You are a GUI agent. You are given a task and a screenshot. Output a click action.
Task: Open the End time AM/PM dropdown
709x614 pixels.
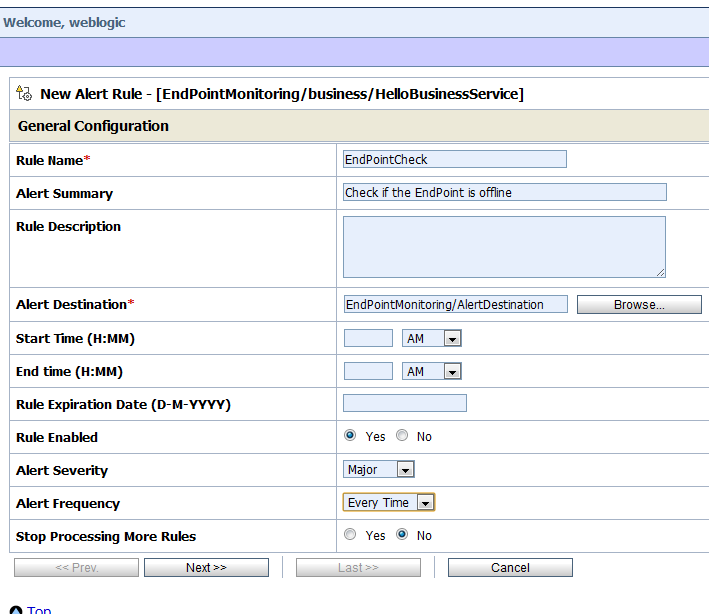(432, 371)
